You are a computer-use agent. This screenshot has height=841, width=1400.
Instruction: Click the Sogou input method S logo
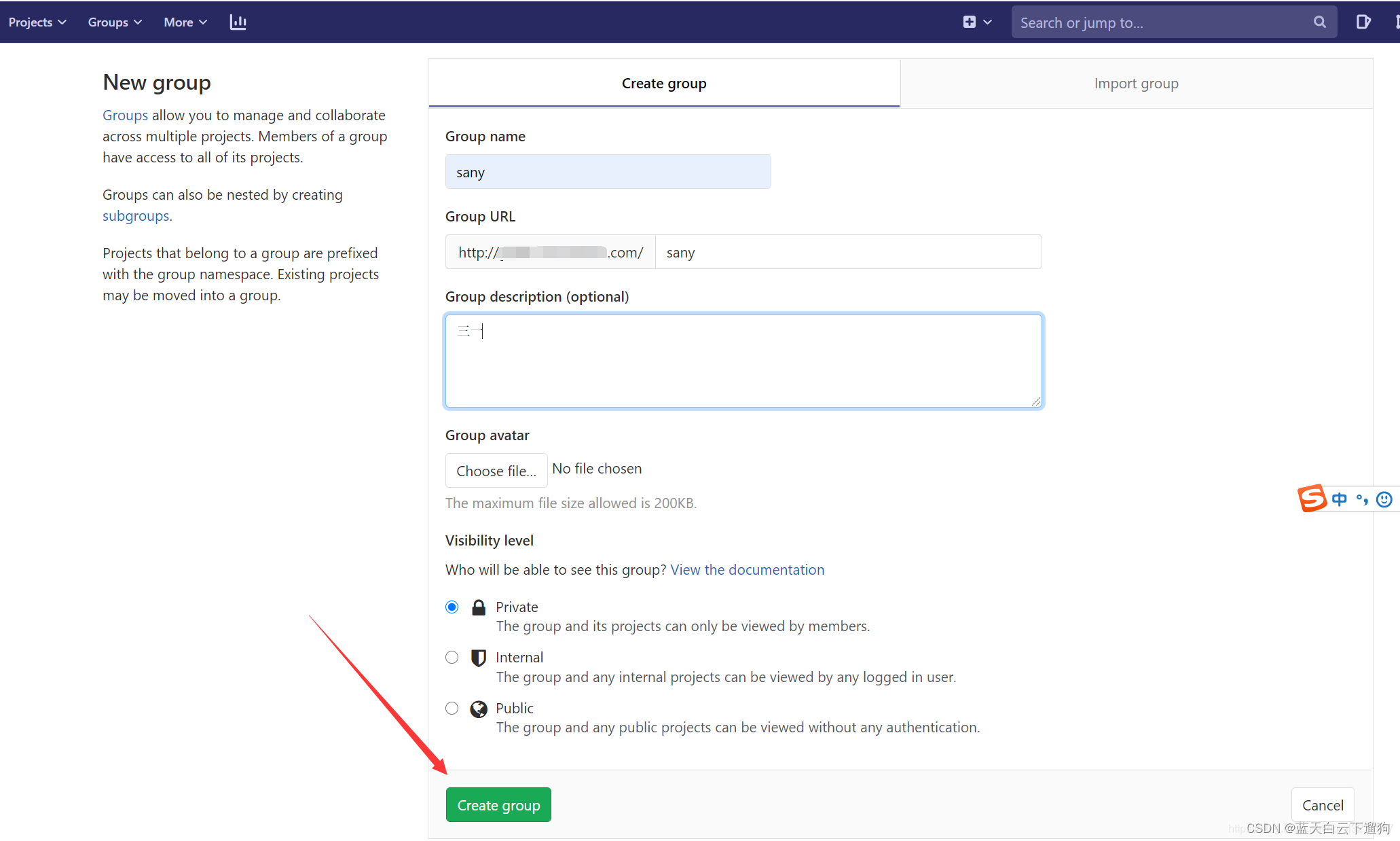[x=1312, y=499]
